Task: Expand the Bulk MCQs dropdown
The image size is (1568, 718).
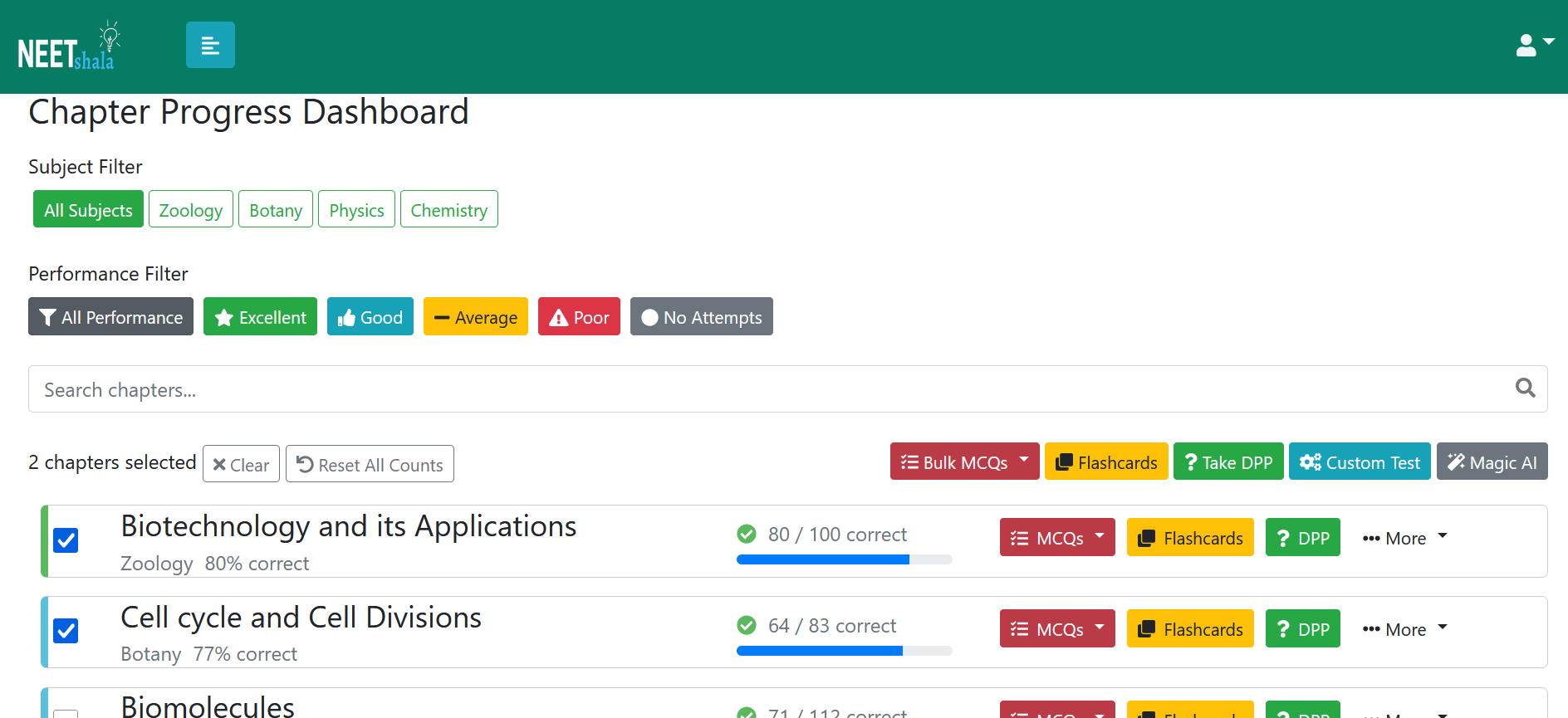Action: 964,462
